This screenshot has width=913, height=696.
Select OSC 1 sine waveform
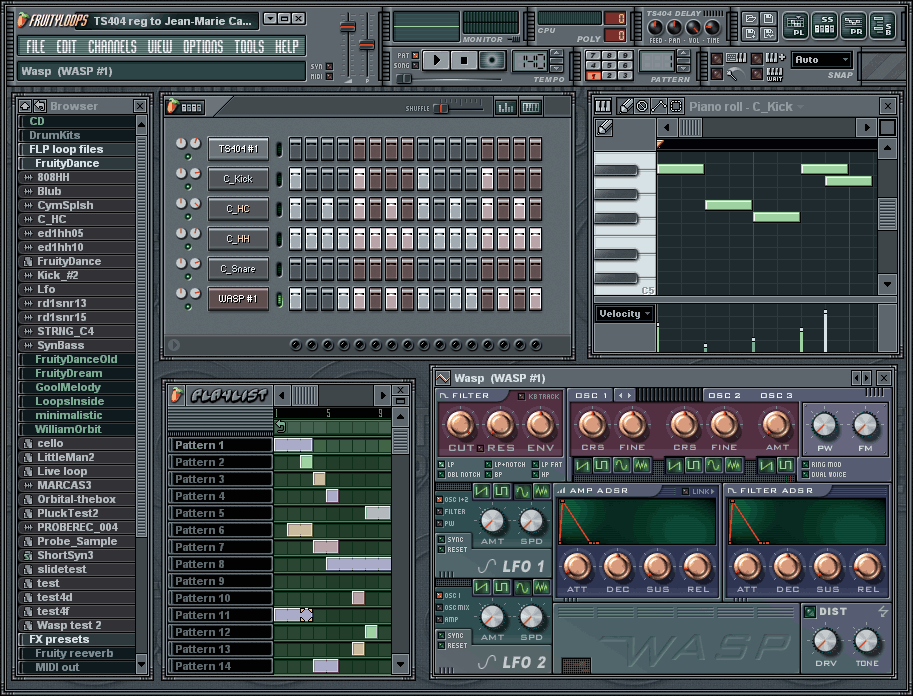[x=621, y=465]
